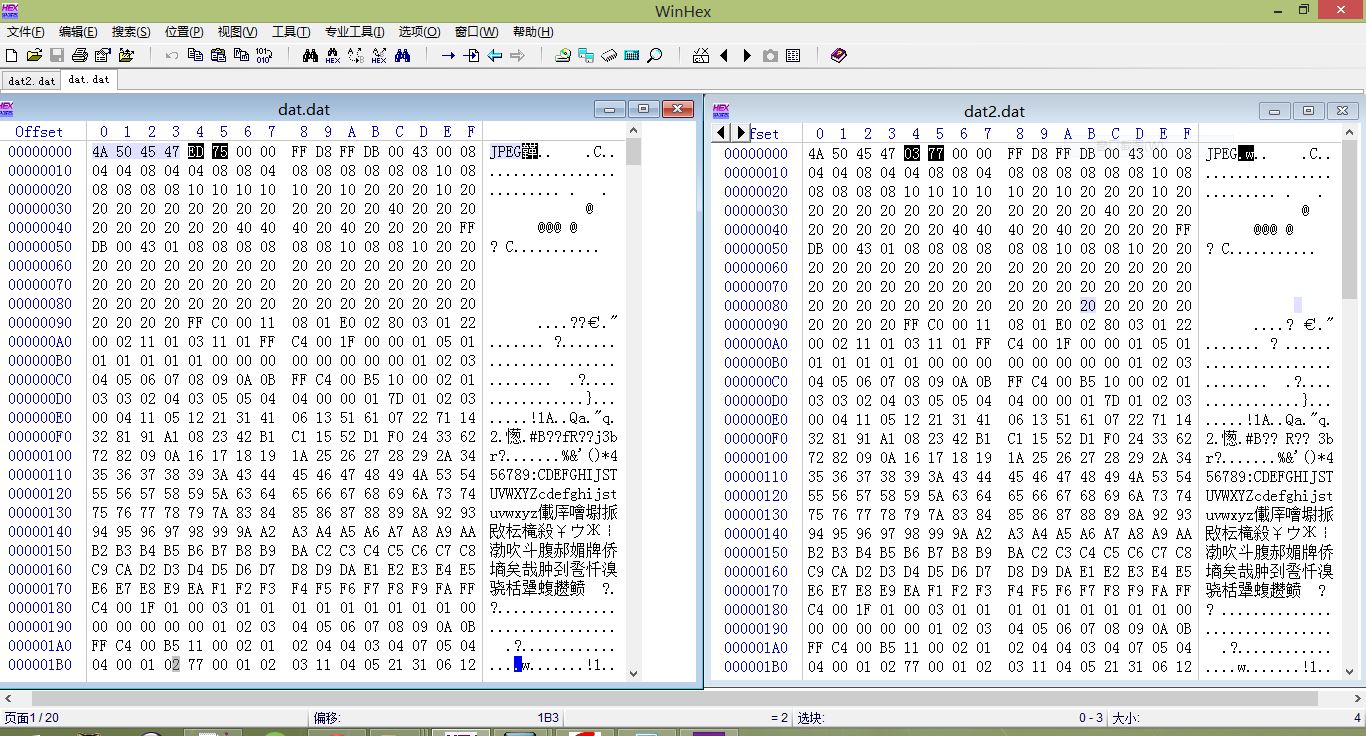
Task: Click the Open Folder toolbar icon
Action: pyautogui.click(x=126, y=55)
